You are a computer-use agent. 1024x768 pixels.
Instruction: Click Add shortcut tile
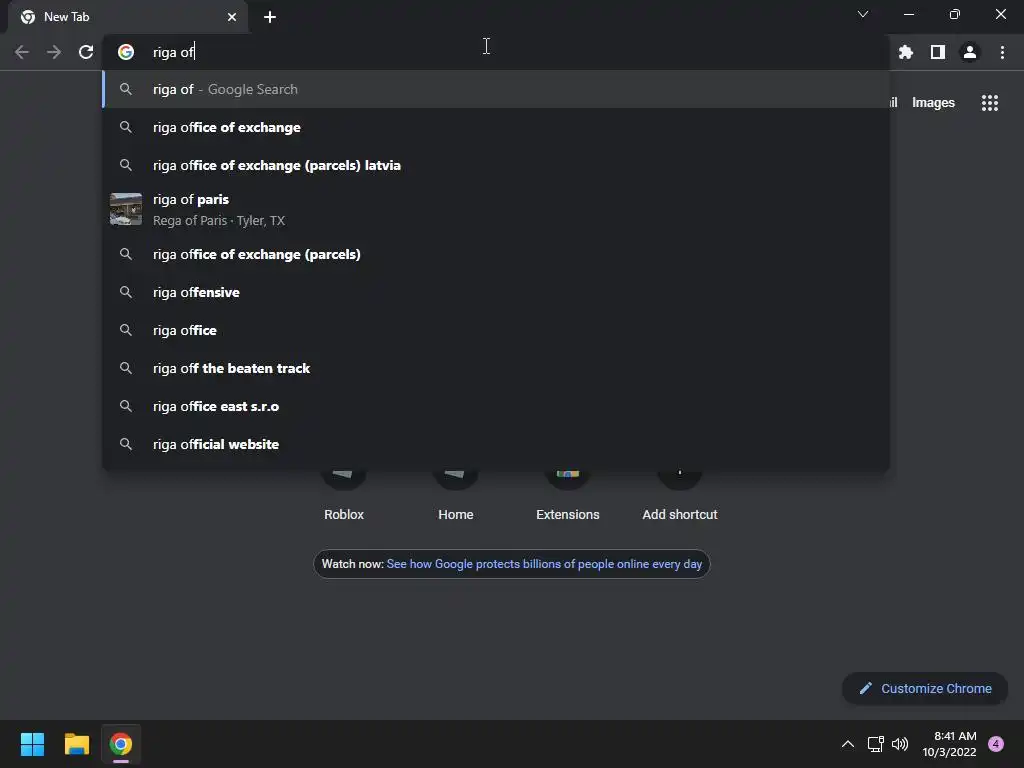pos(679,494)
